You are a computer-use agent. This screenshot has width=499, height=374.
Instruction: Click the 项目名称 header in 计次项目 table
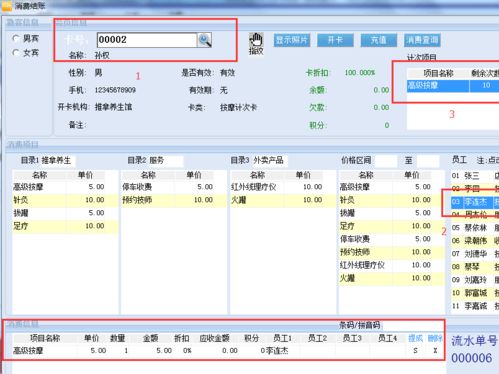tap(438, 73)
